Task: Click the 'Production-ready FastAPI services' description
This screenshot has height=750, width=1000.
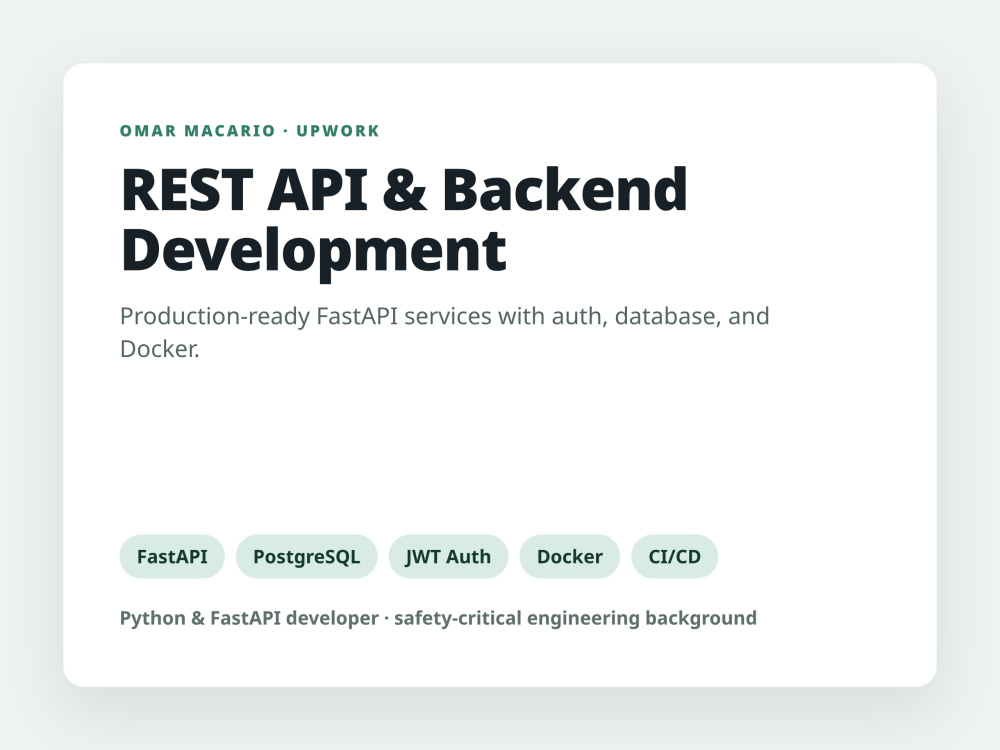Action: tap(445, 332)
